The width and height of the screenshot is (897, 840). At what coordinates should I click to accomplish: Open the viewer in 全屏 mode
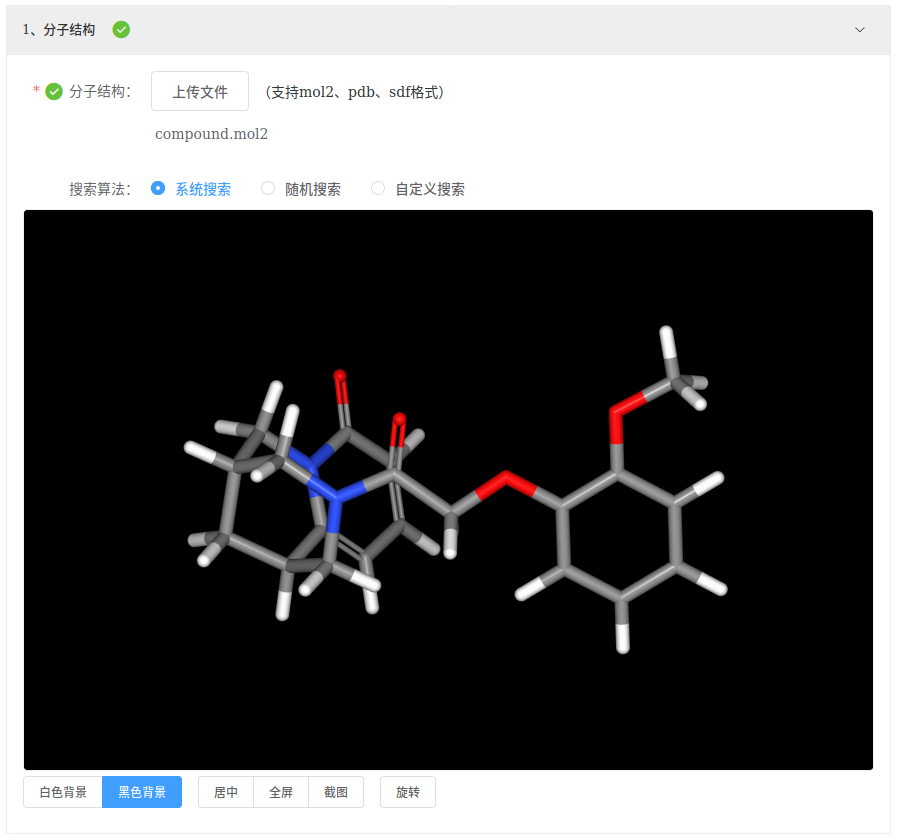point(281,792)
